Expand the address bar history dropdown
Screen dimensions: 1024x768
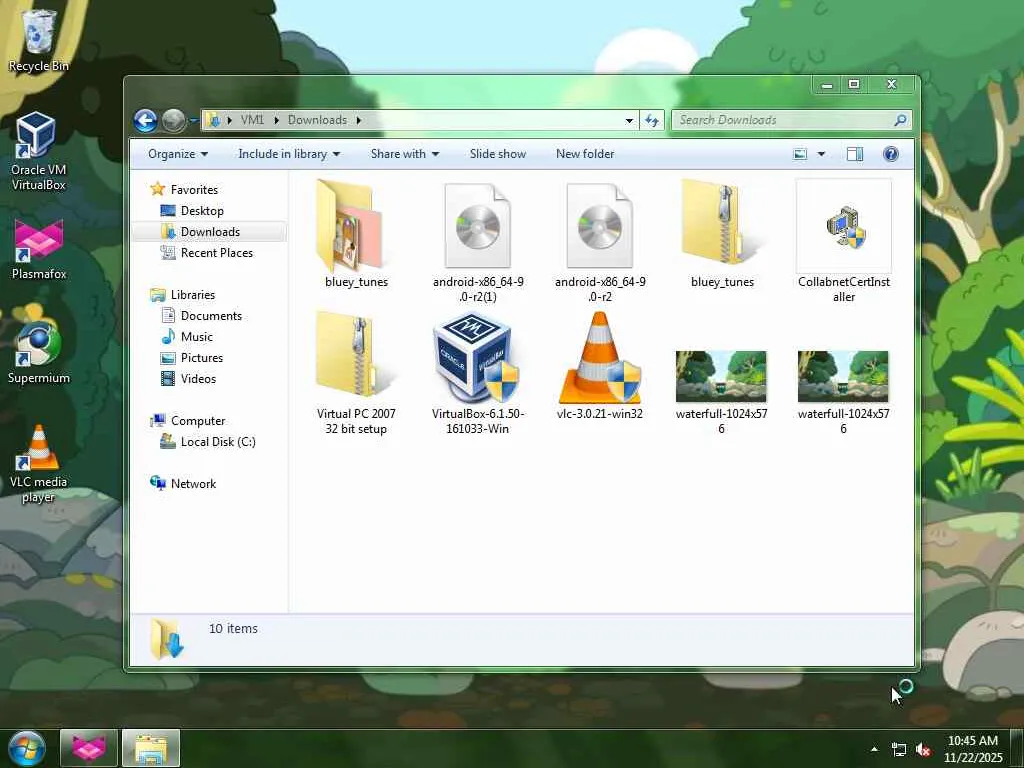[629, 120]
